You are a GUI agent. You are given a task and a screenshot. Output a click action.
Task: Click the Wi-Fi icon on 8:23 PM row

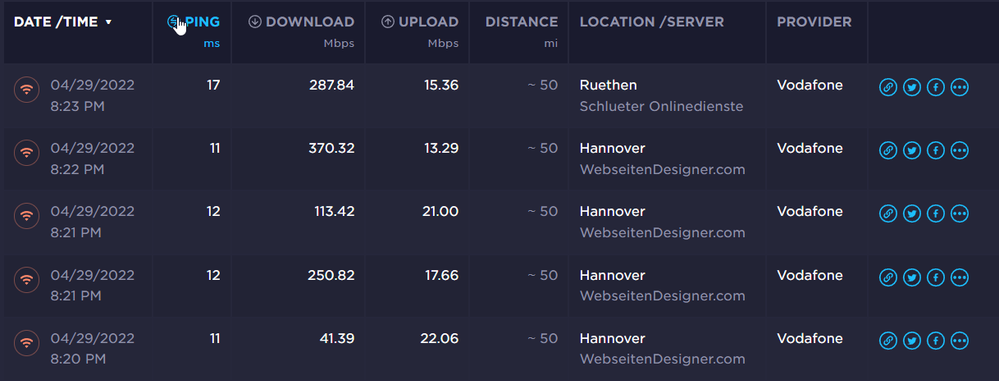26,89
